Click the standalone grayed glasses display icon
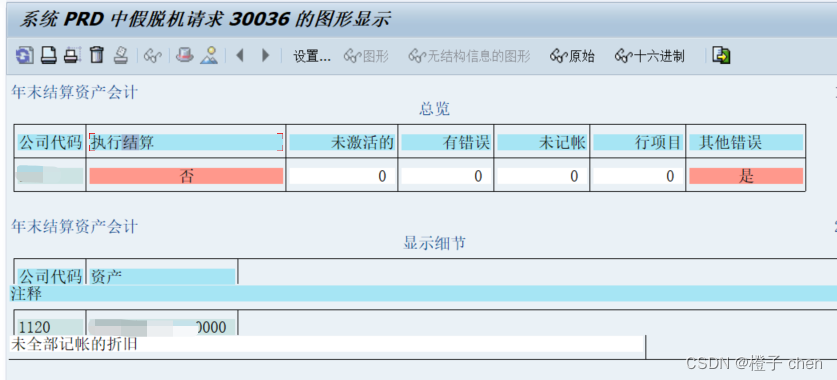 152,56
